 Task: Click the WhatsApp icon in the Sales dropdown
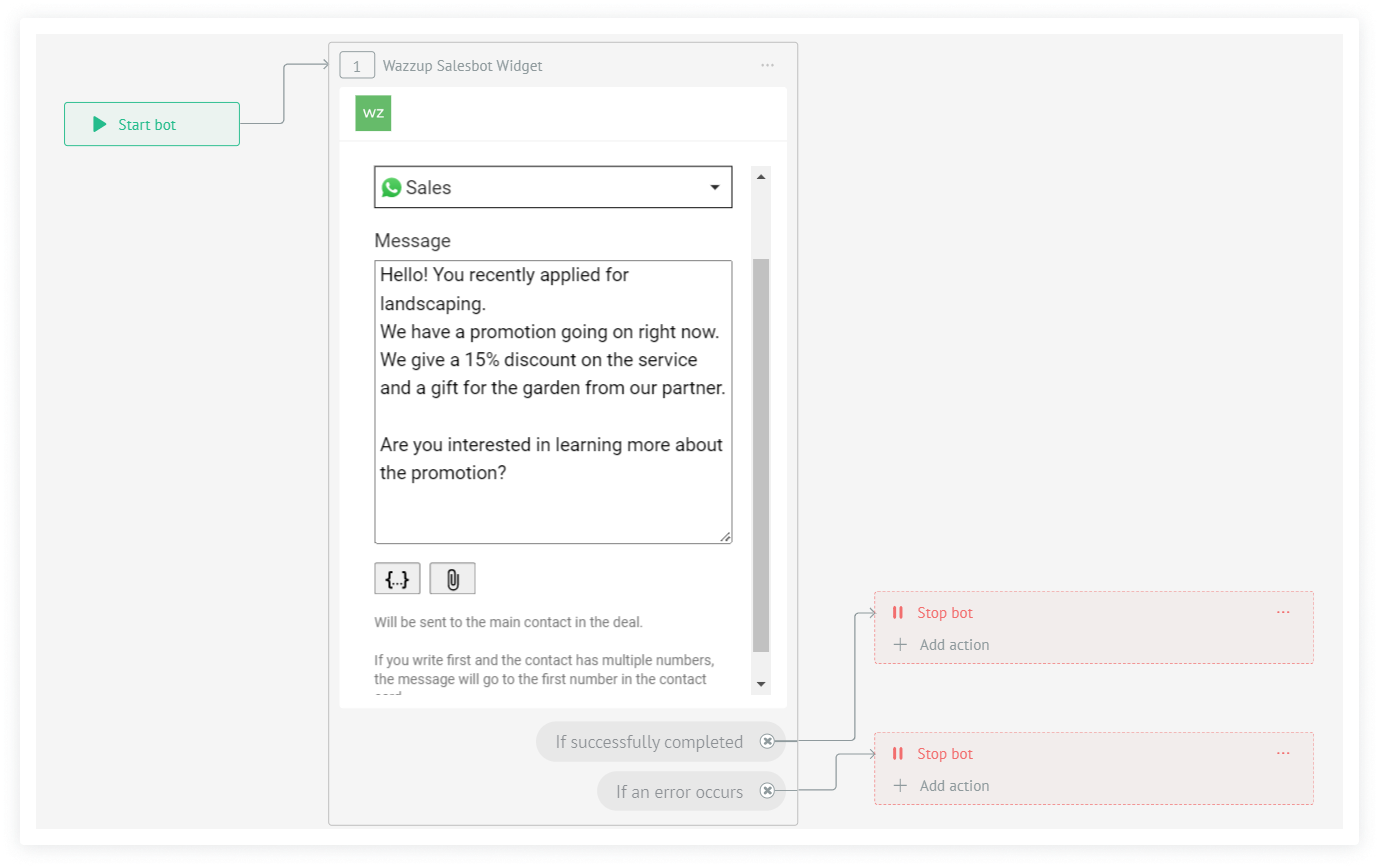point(392,187)
